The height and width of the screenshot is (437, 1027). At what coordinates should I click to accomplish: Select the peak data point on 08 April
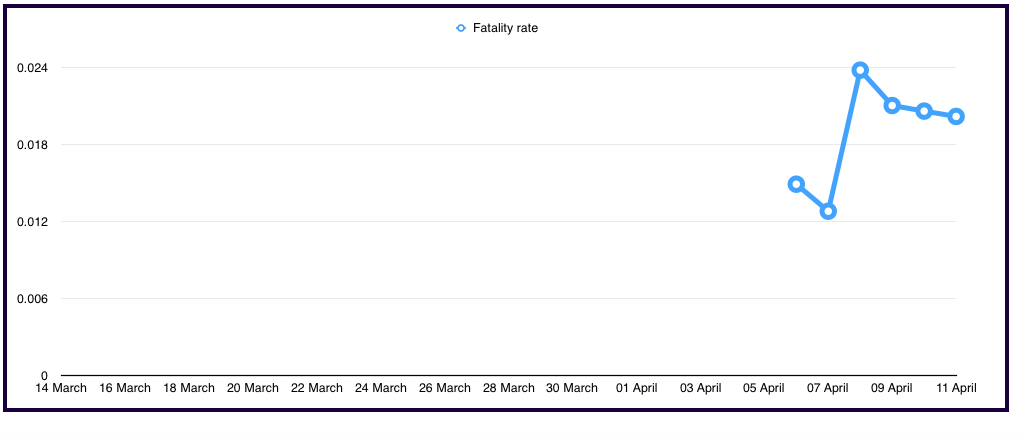click(x=860, y=70)
